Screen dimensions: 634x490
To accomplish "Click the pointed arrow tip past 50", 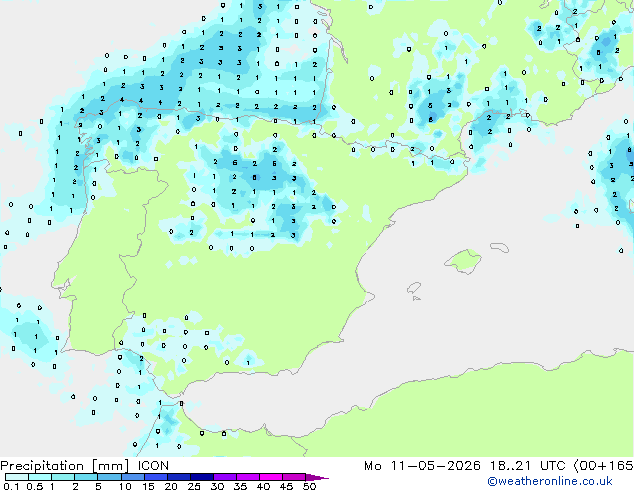I will point(318,477).
